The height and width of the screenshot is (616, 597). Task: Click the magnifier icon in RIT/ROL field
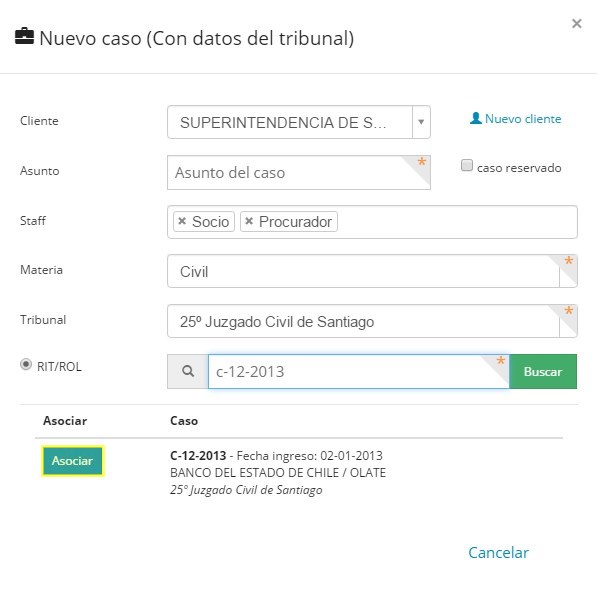tap(188, 371)
